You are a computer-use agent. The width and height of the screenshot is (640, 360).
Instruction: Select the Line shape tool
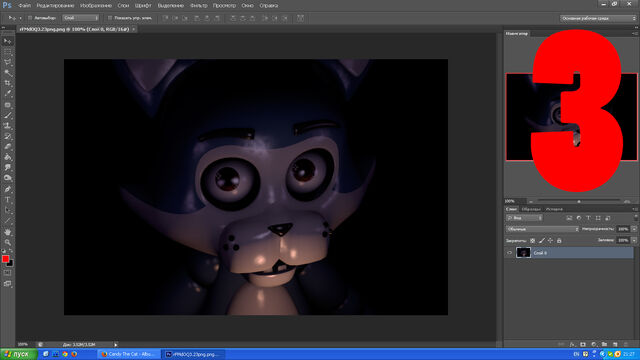click(8, 221)
